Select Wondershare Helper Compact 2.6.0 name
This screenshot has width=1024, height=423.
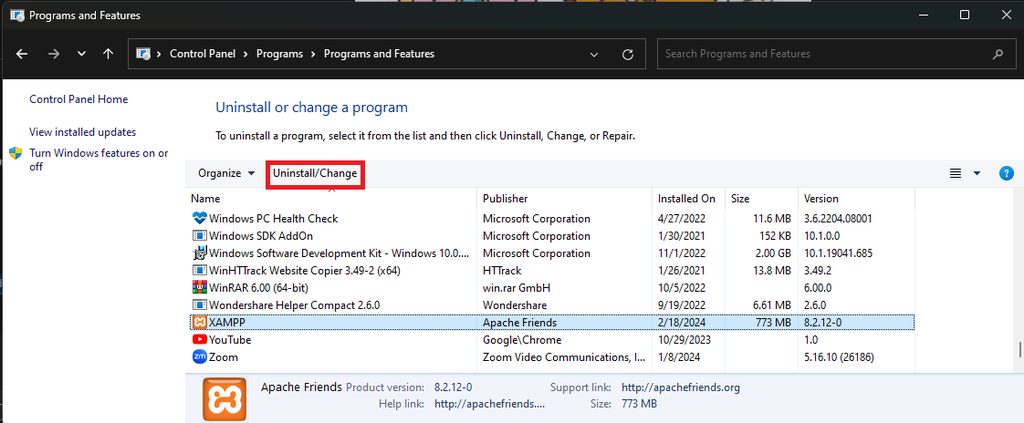295,306
